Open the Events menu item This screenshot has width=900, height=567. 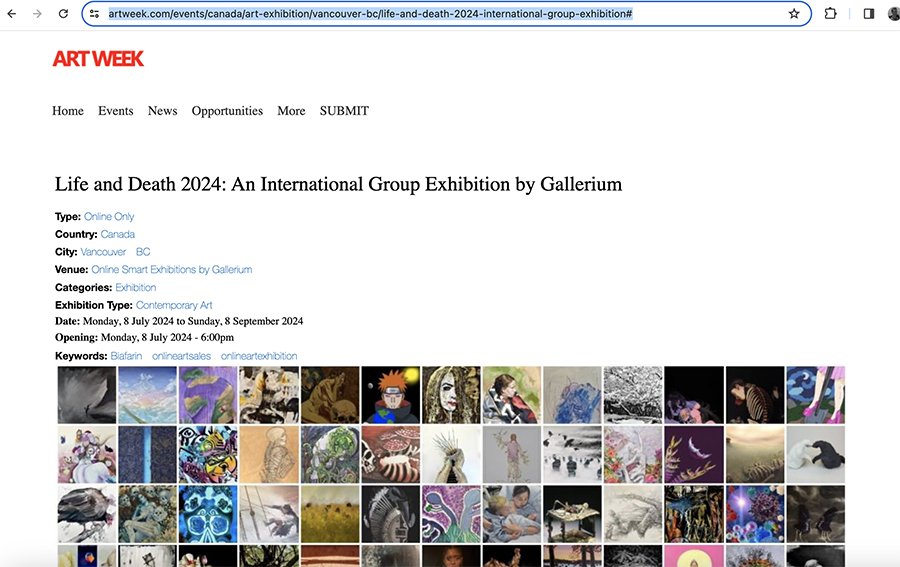point(115,111)
